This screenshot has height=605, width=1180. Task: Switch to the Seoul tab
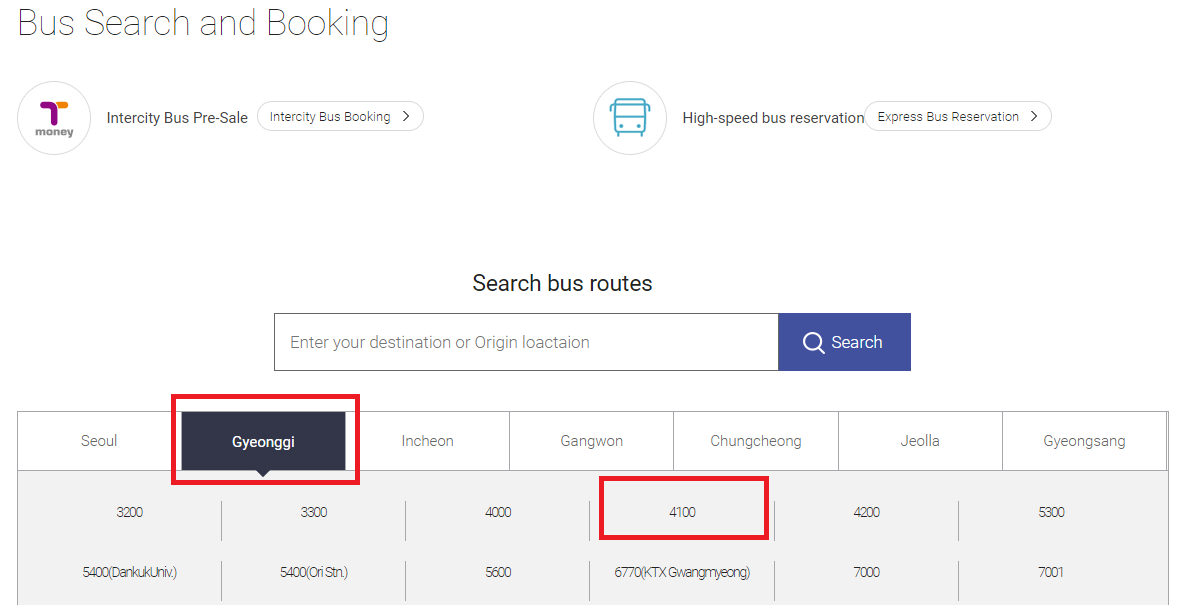(99, 441)
